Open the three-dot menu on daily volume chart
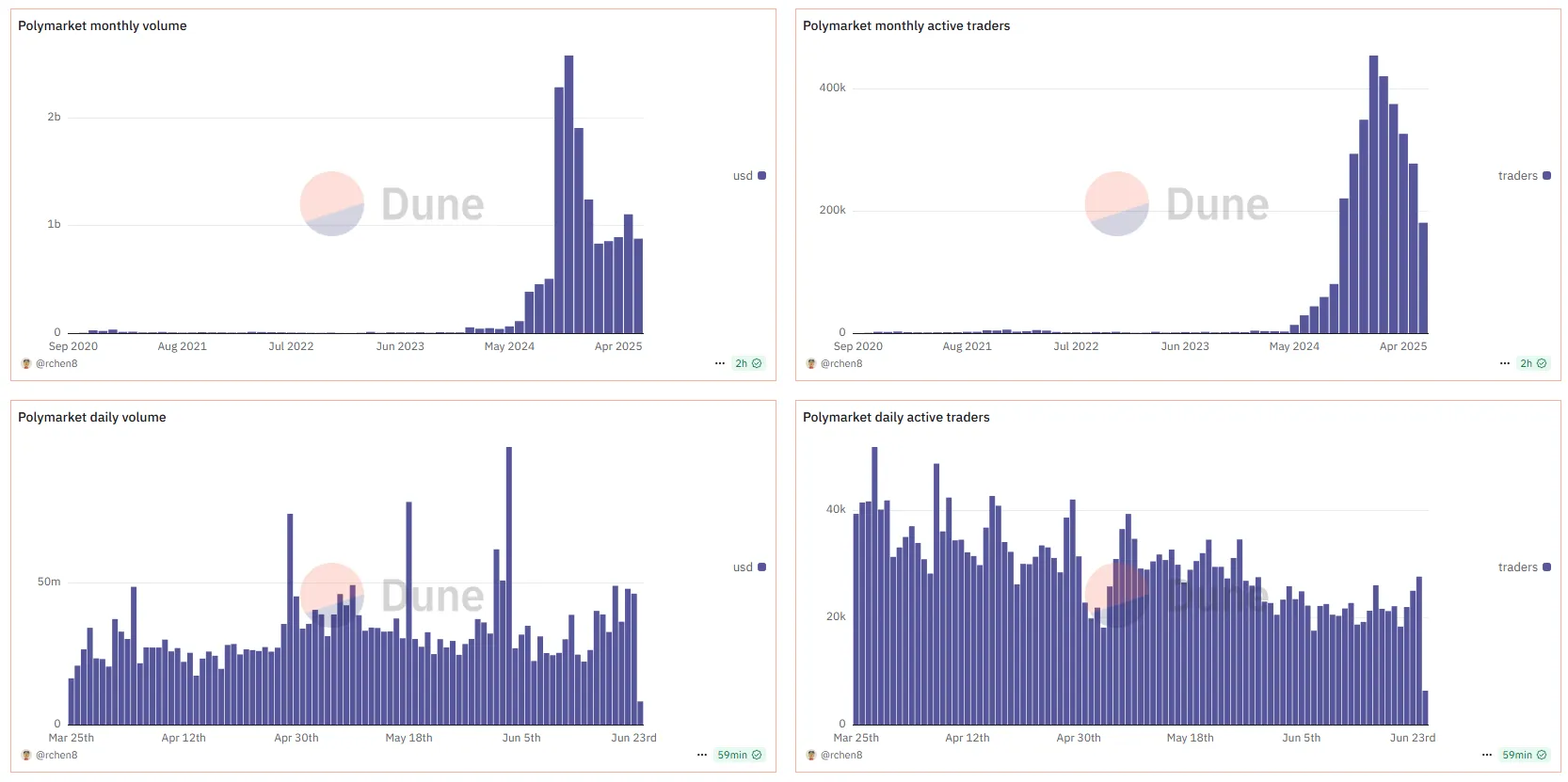 click(702, 755)
